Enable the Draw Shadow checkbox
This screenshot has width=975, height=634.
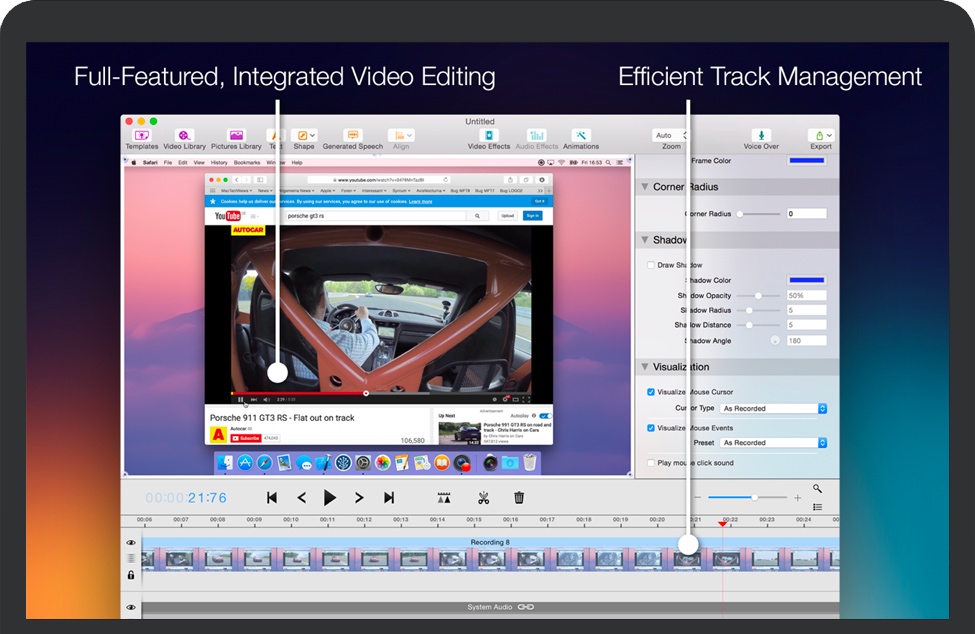point(651,265)
